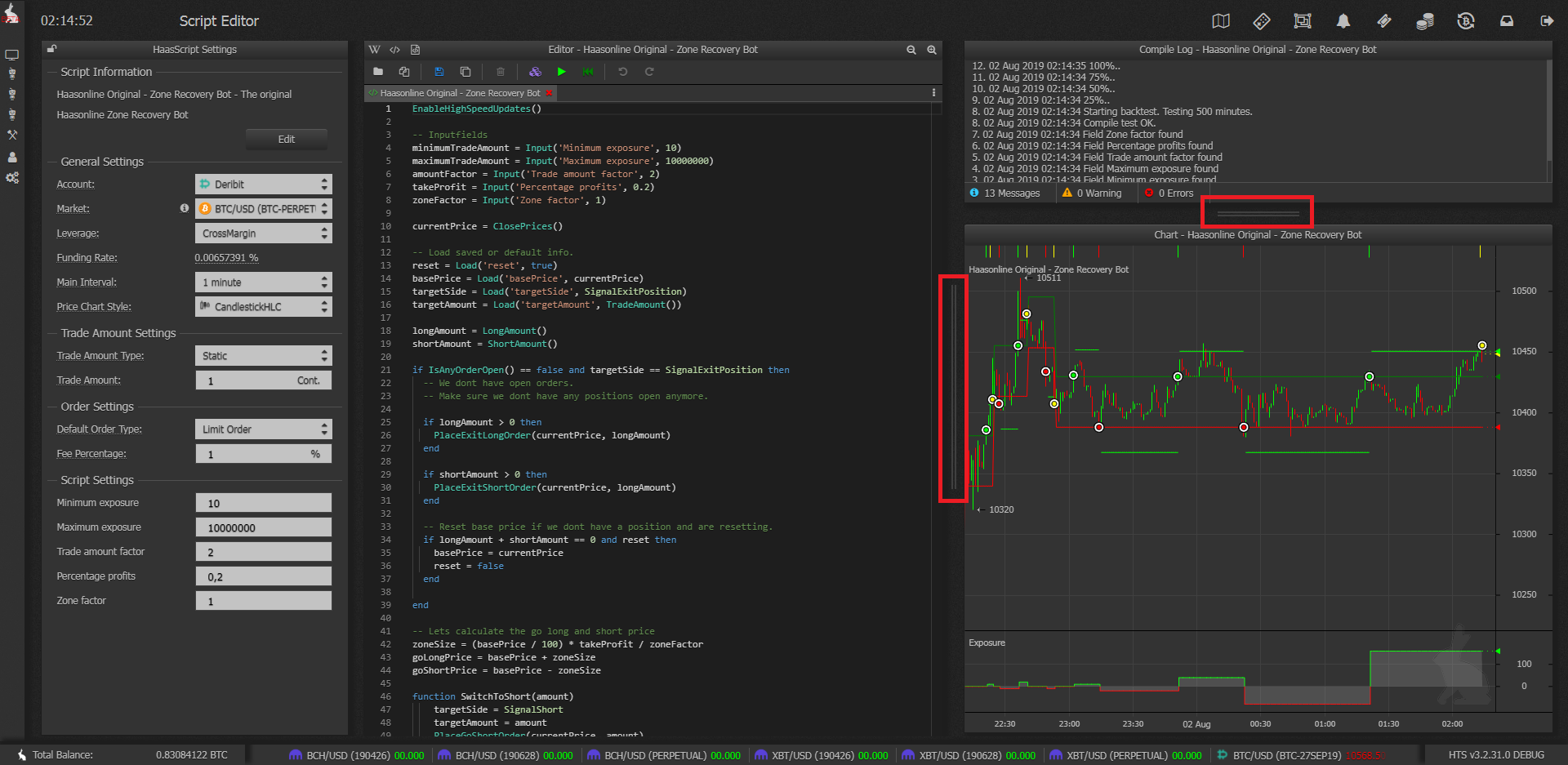Open the overlapping windows layout icon
Screen dimensions: 1568x765
point(1303,21)
